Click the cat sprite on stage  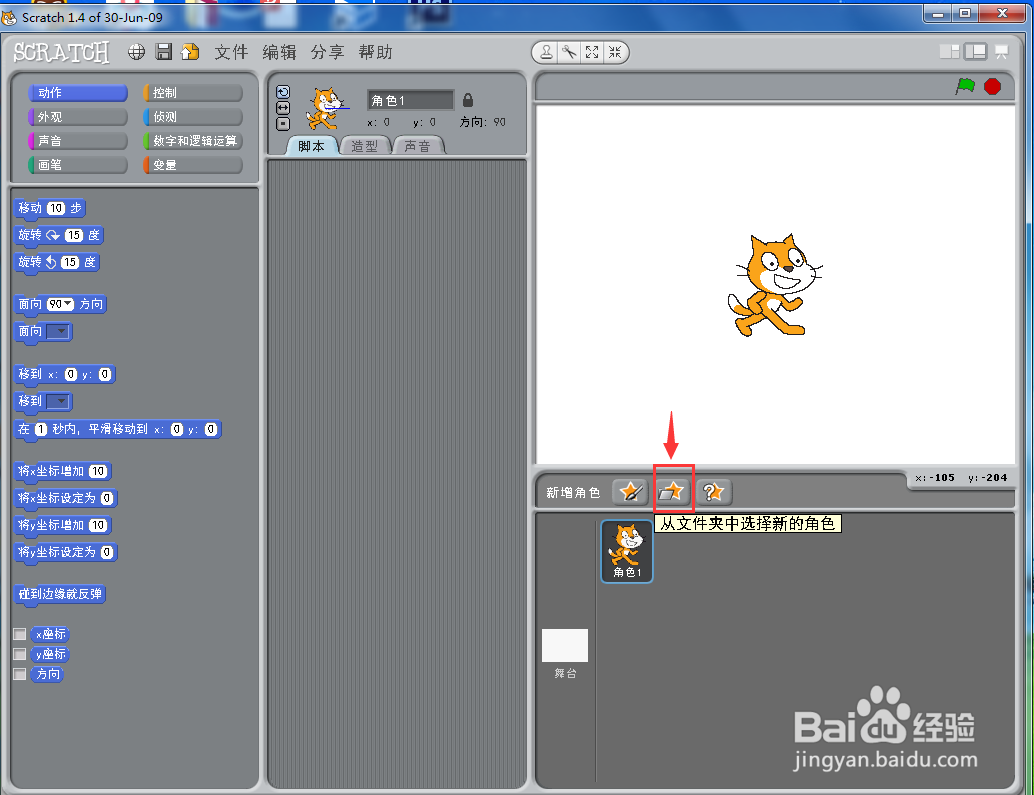774,285
